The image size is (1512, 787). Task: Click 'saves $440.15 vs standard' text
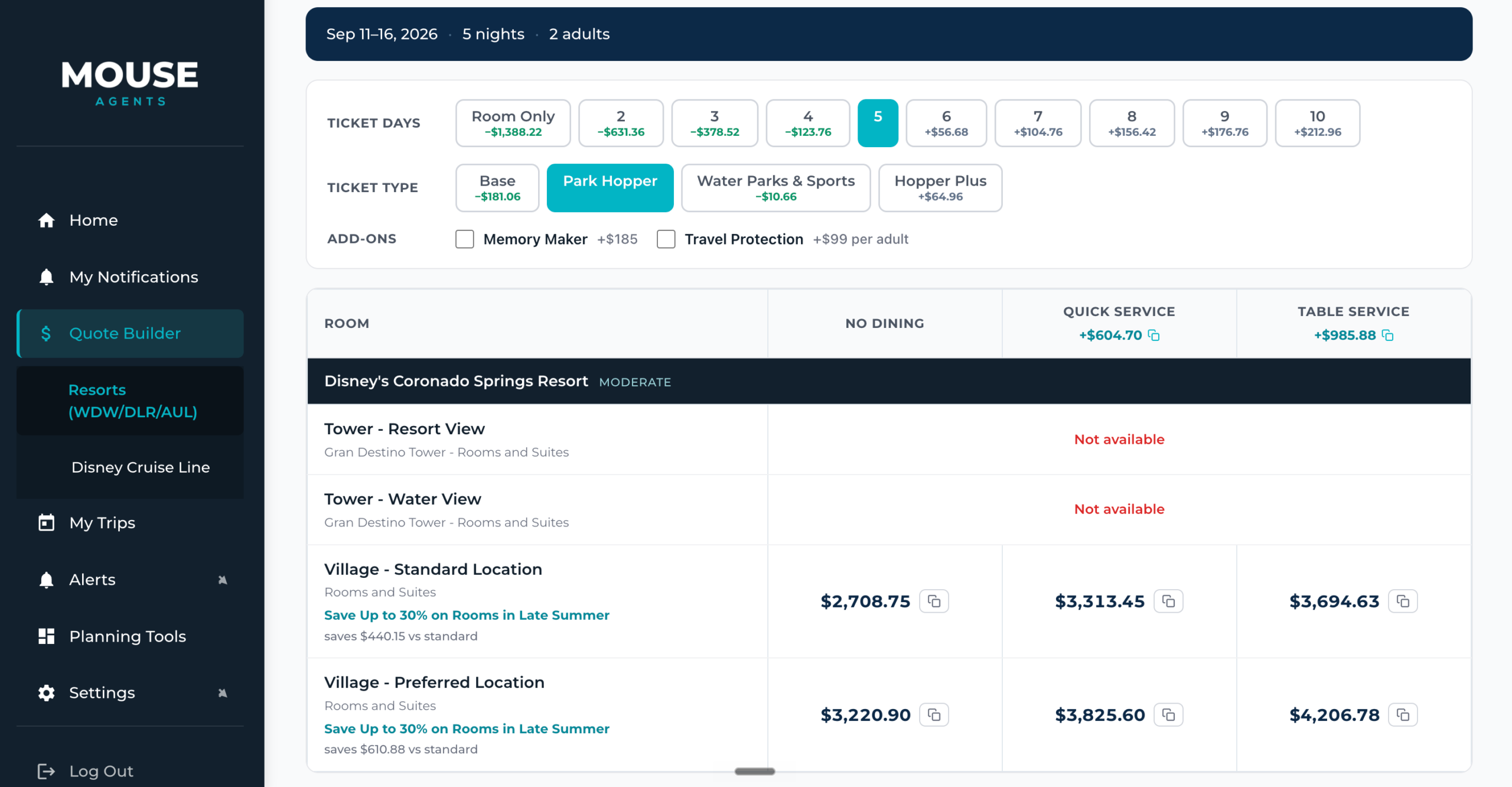[x=401, y=636]
